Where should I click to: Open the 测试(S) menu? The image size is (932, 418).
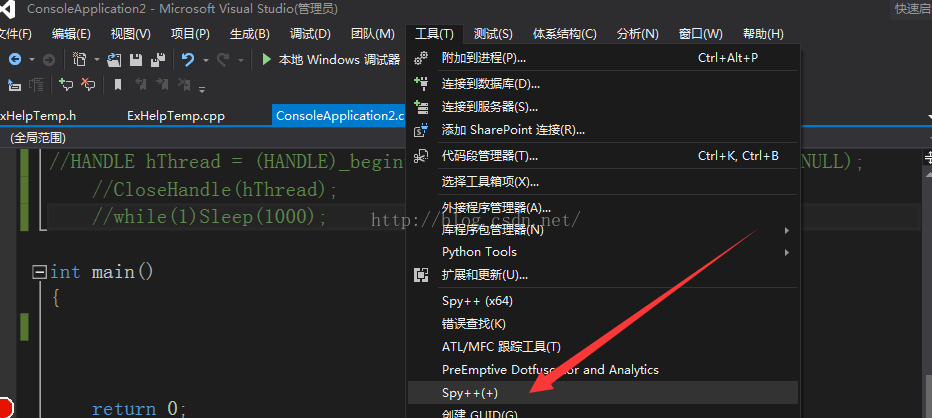pyautogui.click(x=493, y=34)
